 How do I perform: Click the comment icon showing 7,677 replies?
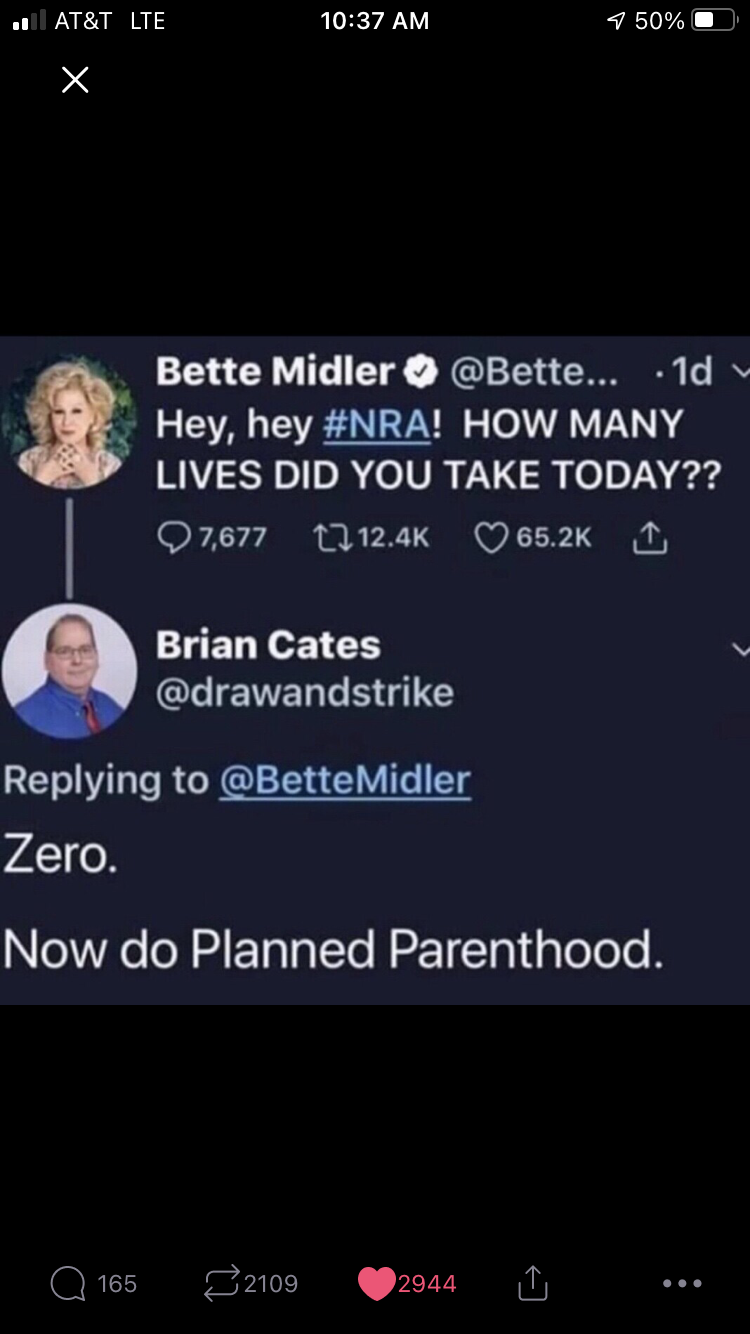(176, 538)
